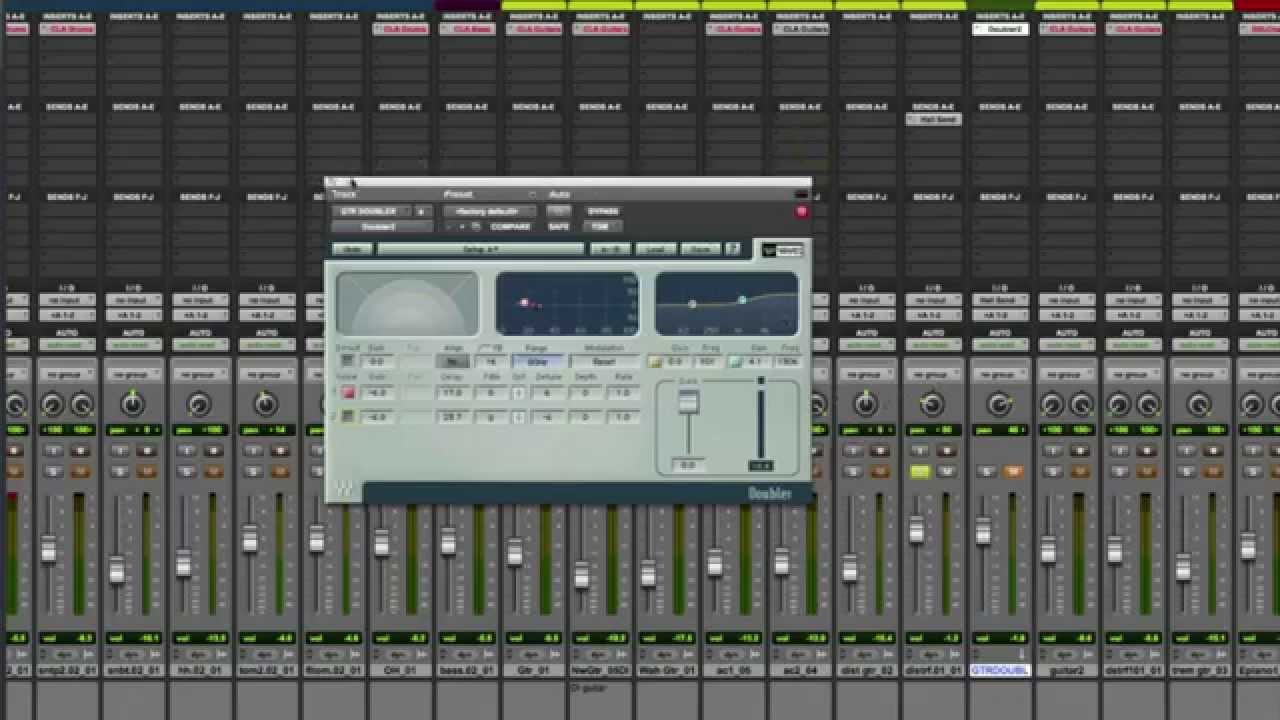This screenshot has width=1280, height=720.
Task: Open the factory default preset menu
Action: point(490,212)
